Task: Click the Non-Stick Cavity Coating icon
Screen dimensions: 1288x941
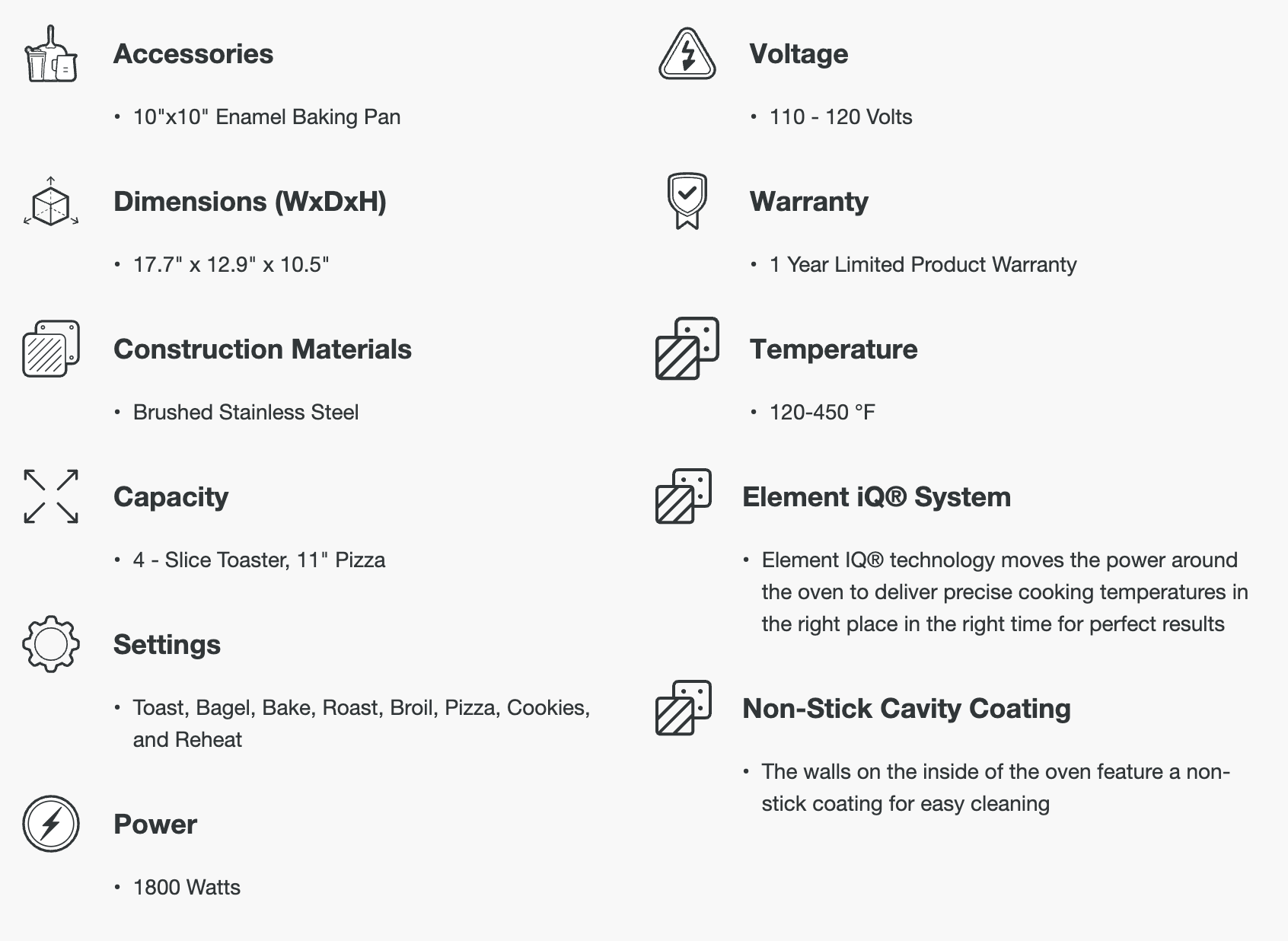Action: (683, 708)
